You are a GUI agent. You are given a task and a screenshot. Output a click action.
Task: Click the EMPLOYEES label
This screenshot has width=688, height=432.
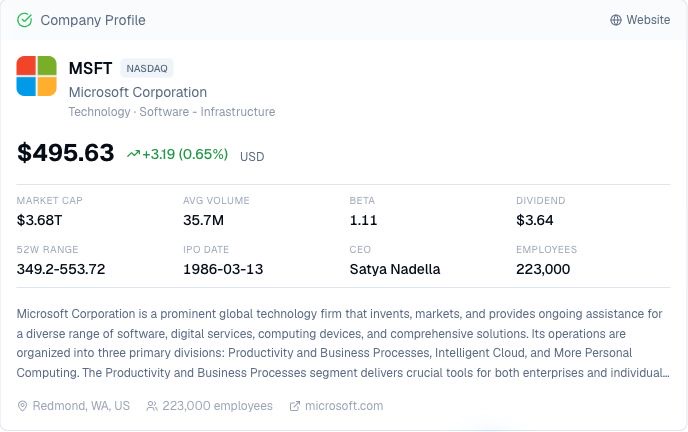pyautogui.click(x=546, y=250)
